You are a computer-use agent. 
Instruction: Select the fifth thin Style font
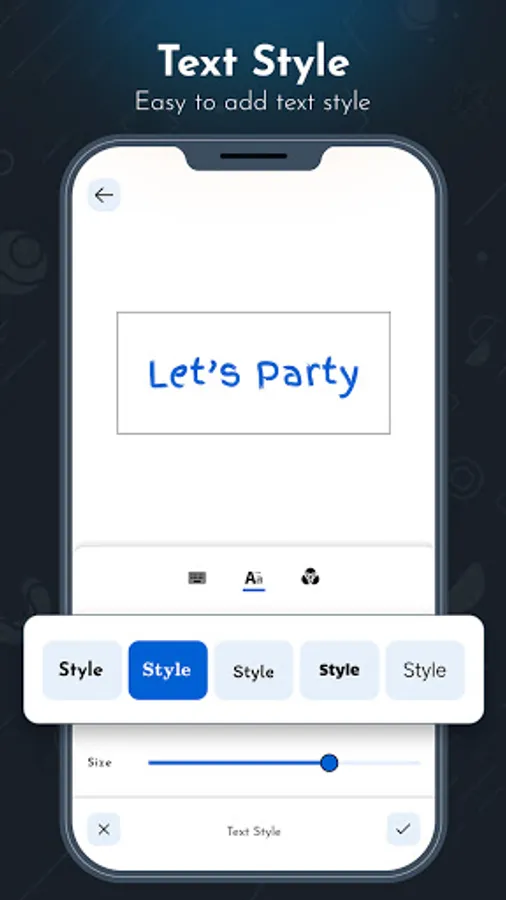[x=425, y=670]
